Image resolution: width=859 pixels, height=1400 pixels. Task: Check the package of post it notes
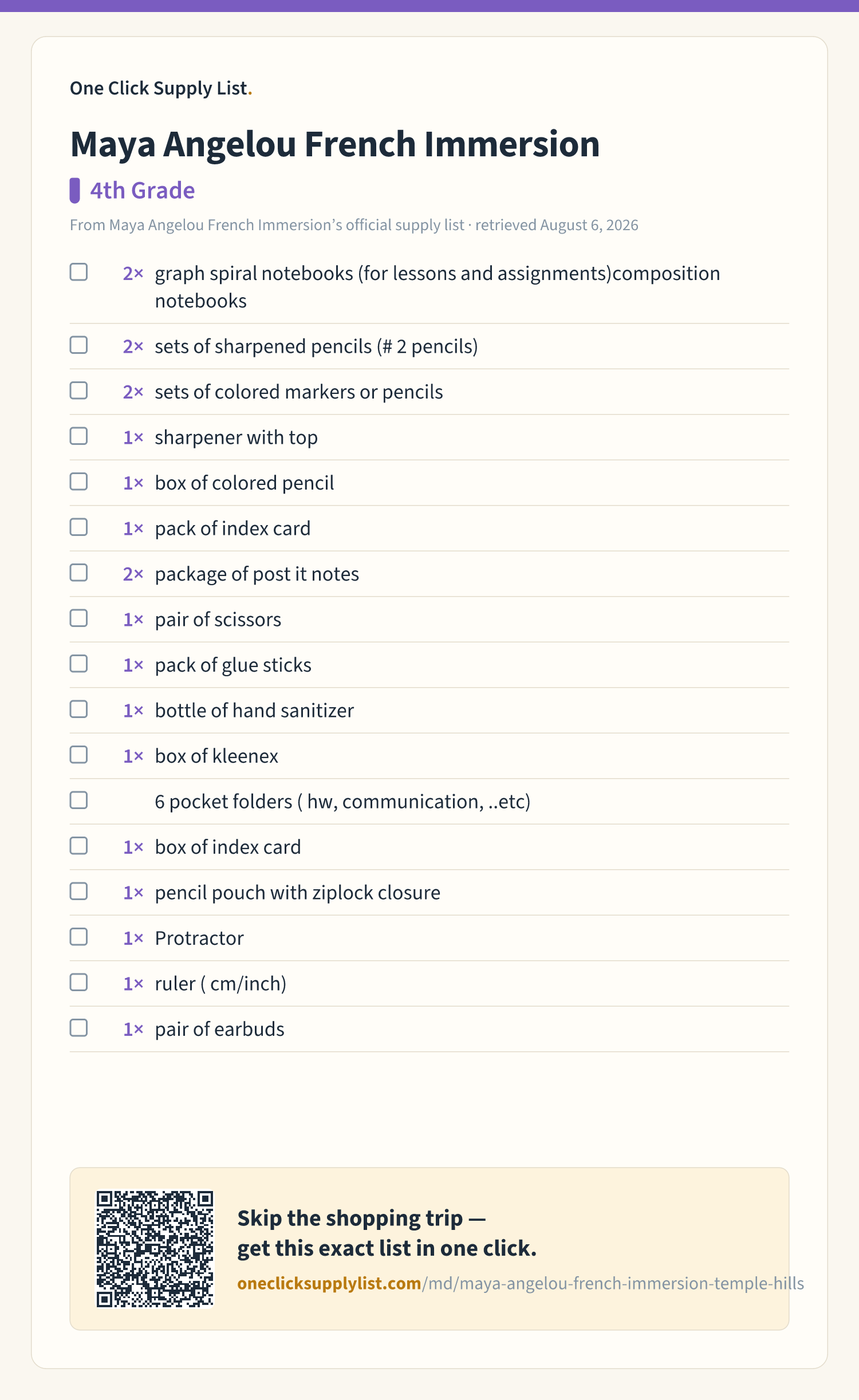point(78,573)
